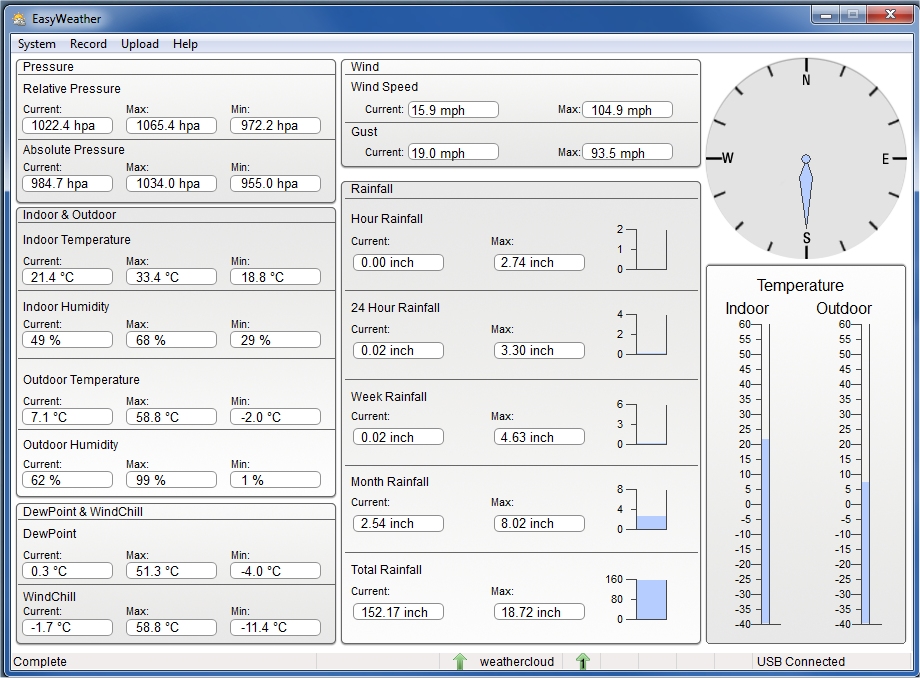
Task: Click the USB Connected status indicator
Action: pos(800,661)
